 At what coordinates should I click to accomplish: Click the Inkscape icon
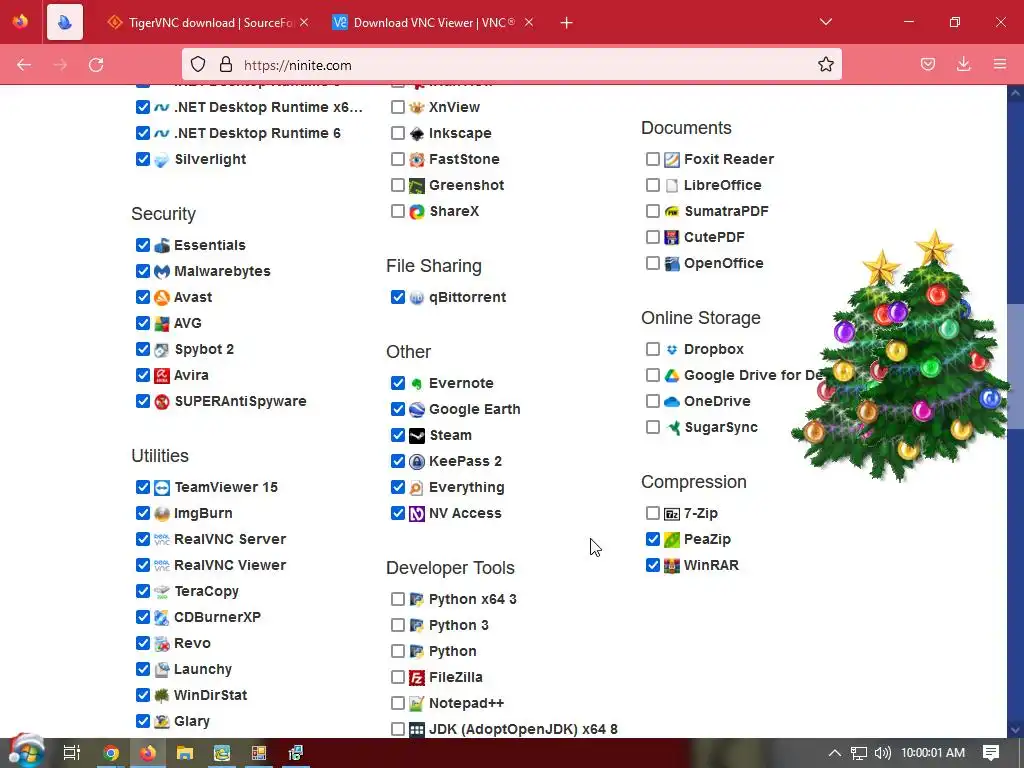pos(417,133)
